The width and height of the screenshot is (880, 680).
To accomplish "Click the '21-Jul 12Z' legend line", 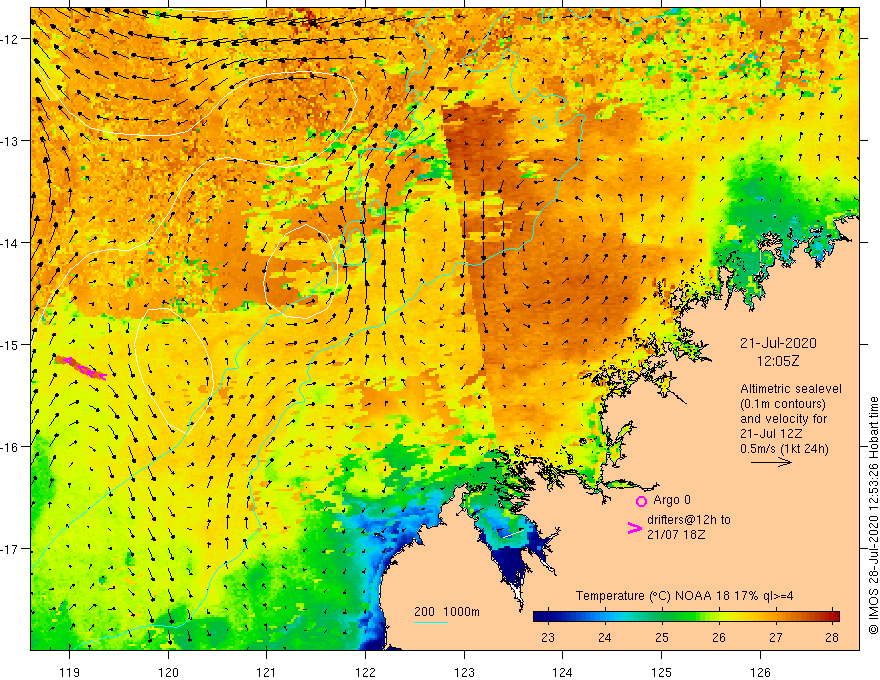I will point(771,434).
